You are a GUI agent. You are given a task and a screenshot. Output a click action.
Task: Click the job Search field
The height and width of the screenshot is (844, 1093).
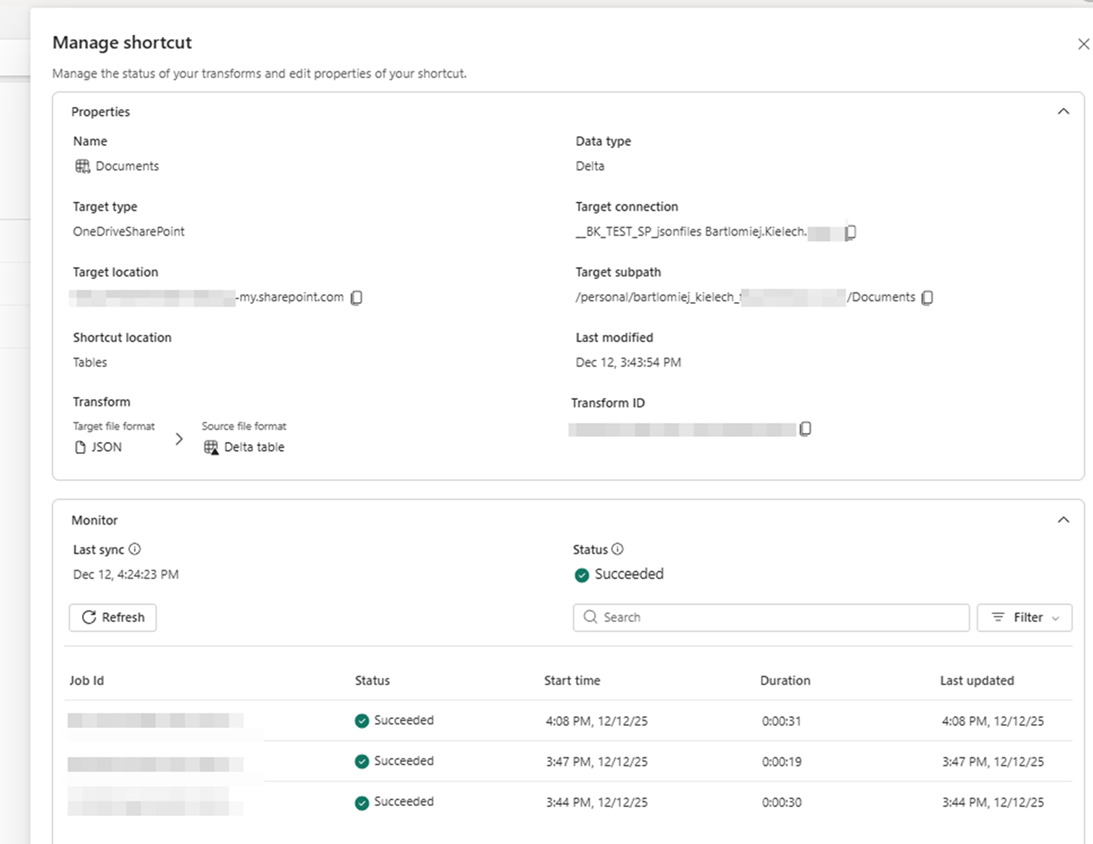771,618
